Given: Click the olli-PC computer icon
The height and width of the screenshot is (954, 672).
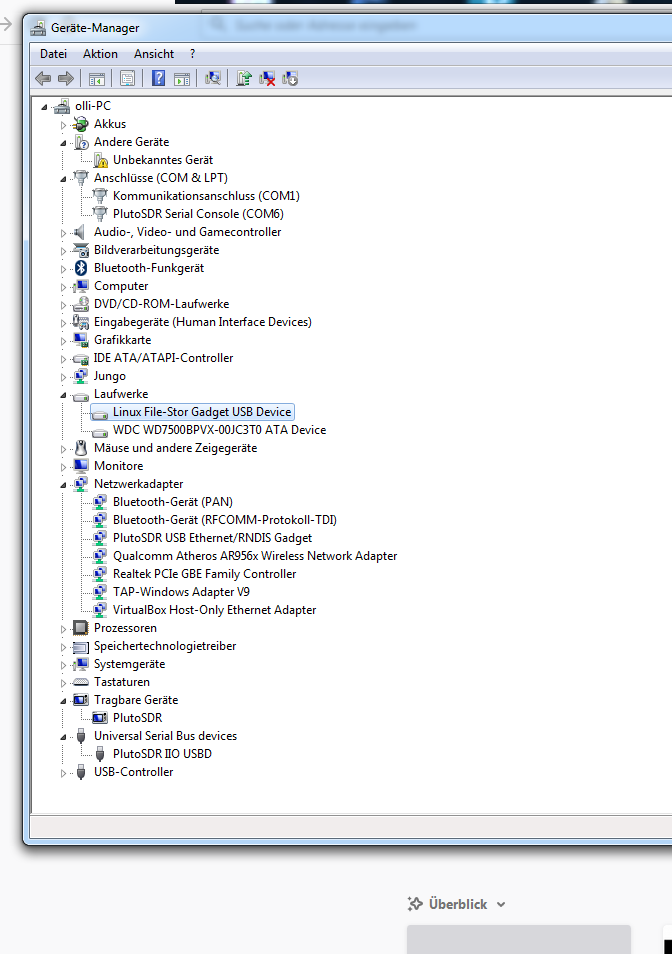Looking at the screenshot, I should [x=61, y=106].
